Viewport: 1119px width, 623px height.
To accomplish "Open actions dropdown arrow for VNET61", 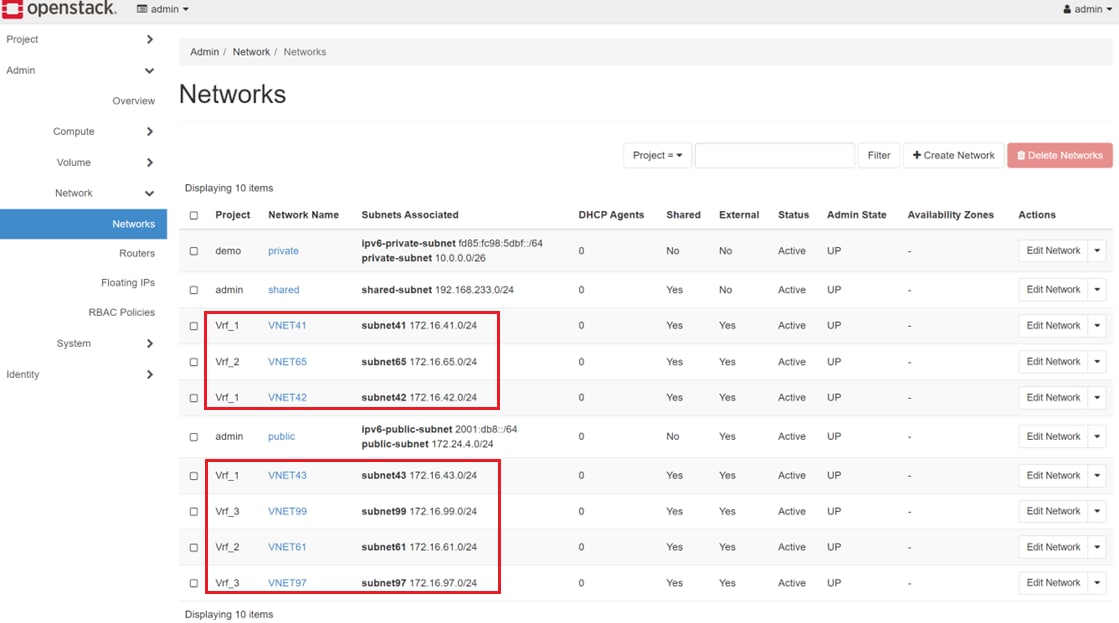I will (x=1098, y=547).
